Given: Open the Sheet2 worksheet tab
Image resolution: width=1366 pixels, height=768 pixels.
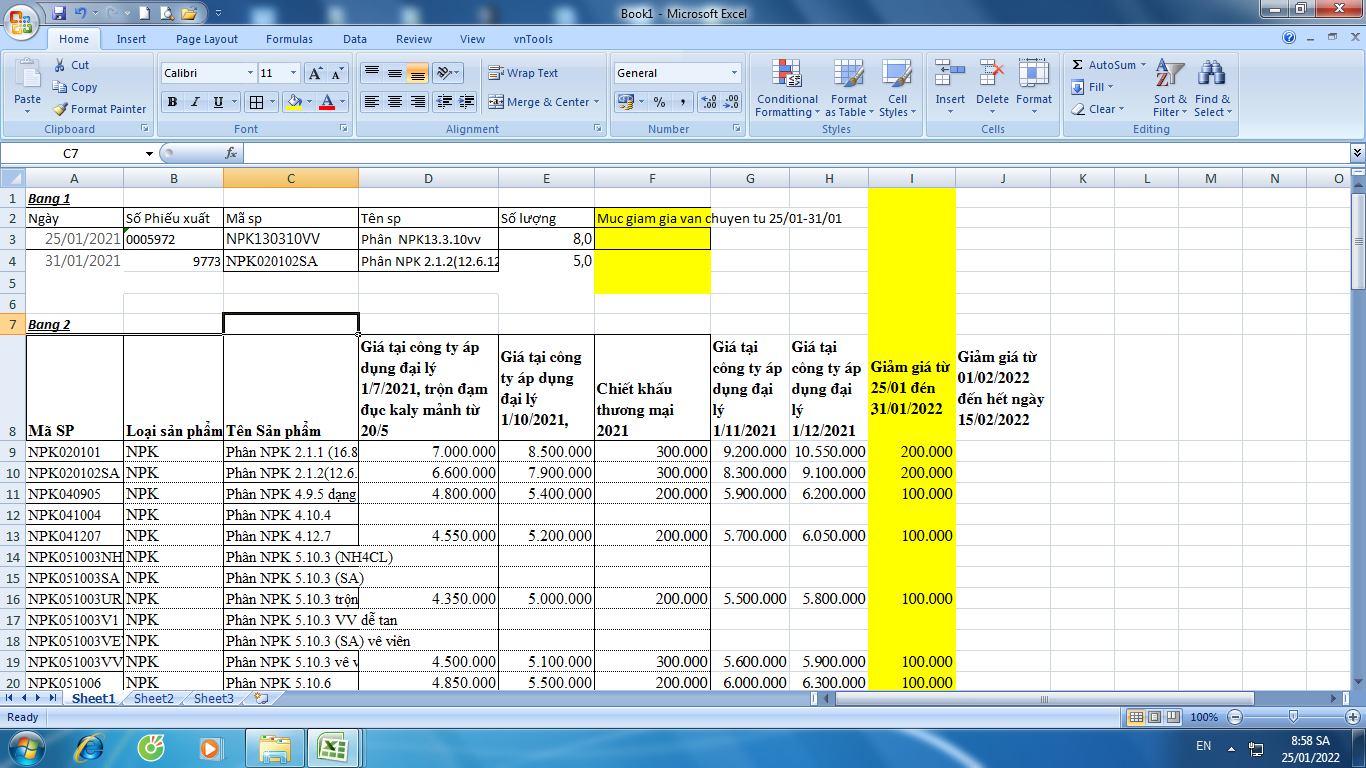Looking at the screenshot, I should (154, 699).
